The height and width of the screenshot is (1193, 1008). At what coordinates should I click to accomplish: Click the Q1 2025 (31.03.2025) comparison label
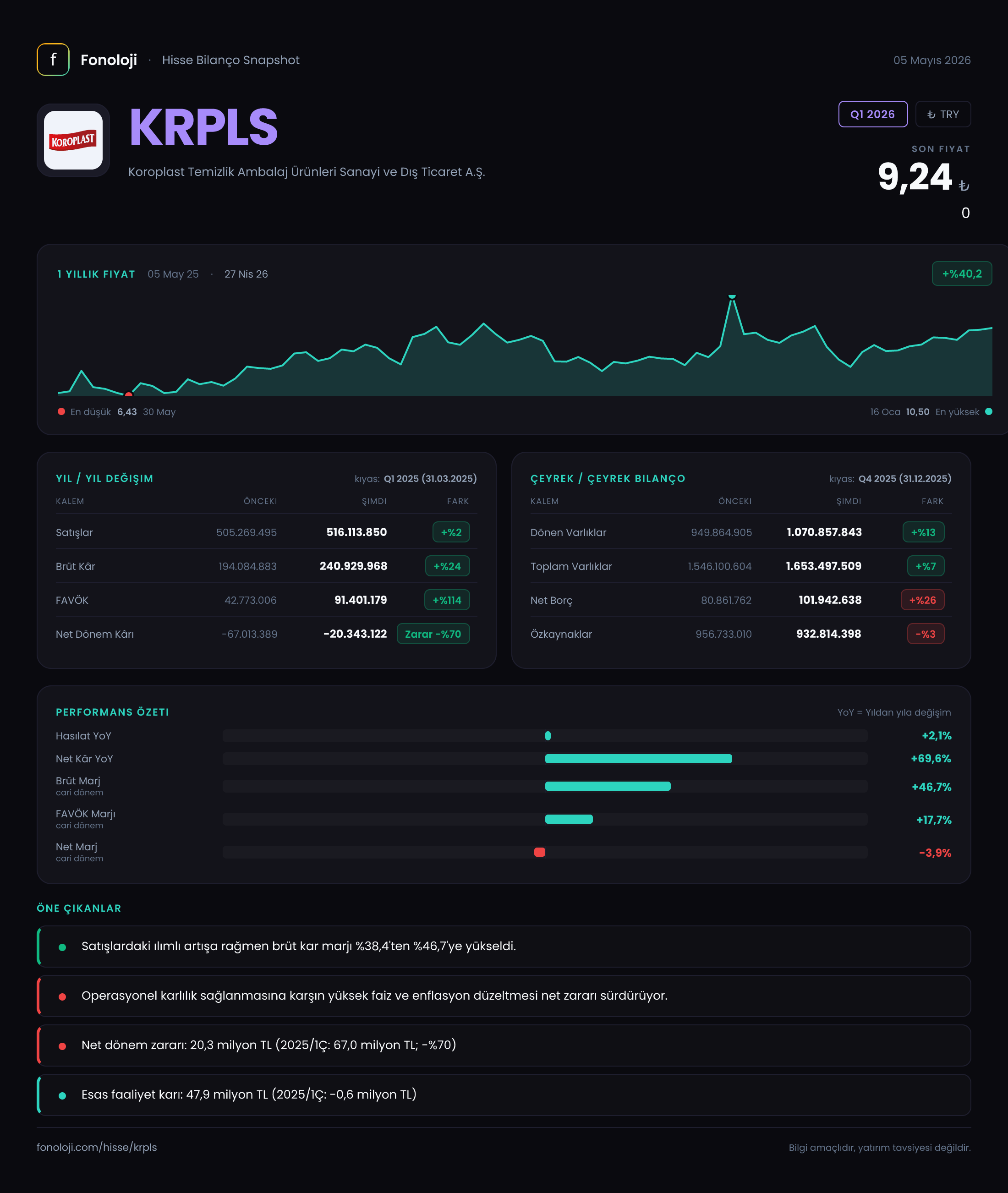[430, 478]
